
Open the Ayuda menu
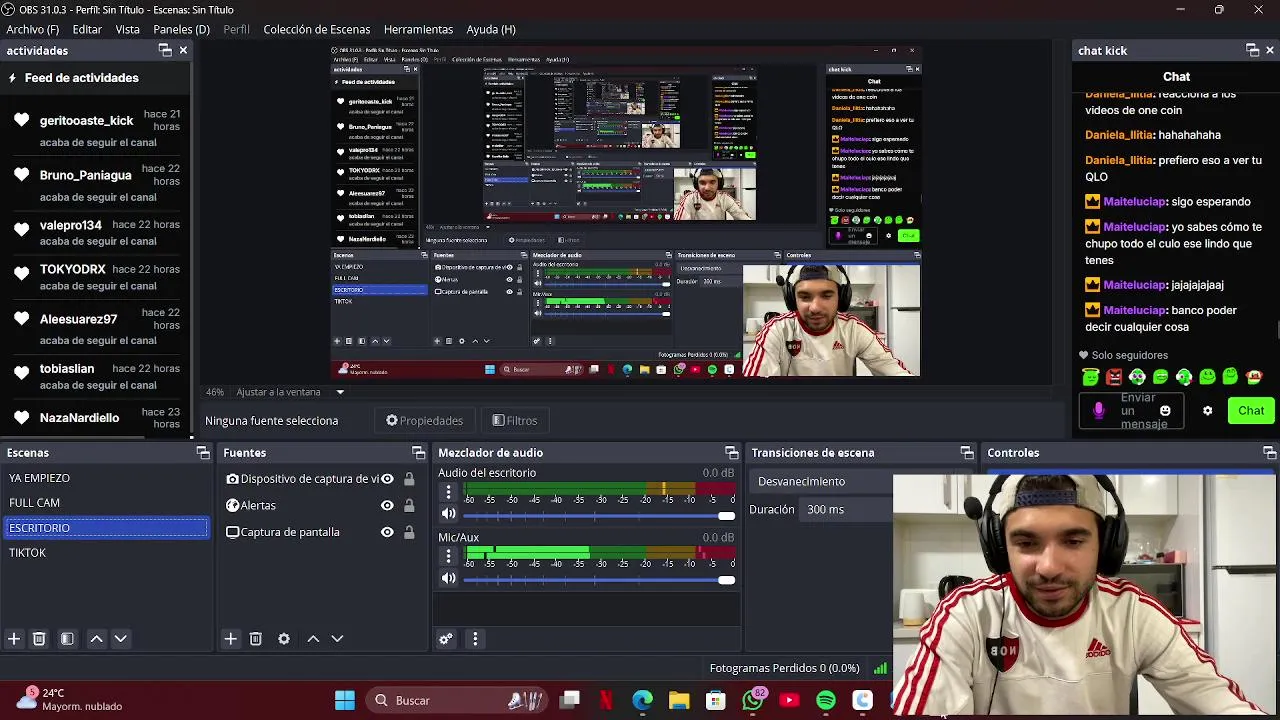tap(491, 29)
